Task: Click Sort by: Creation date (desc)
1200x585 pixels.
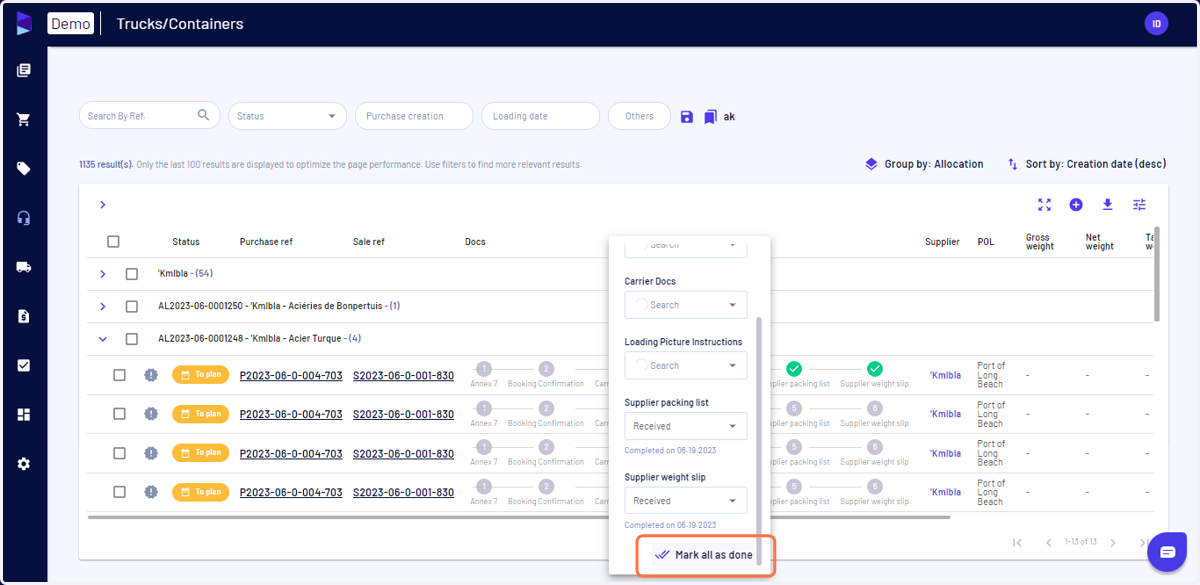Action: [x=1086, y=164]
